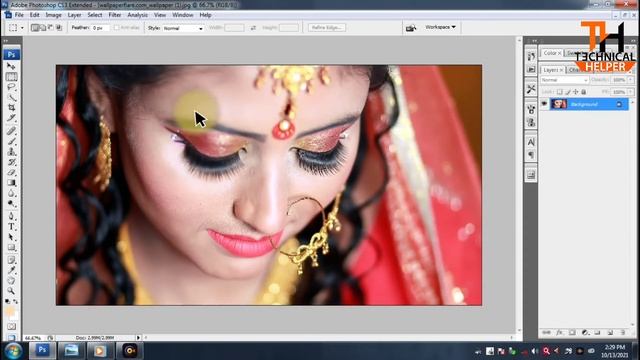
Task: Select the Blur tool
Action: tap(11, 193)
